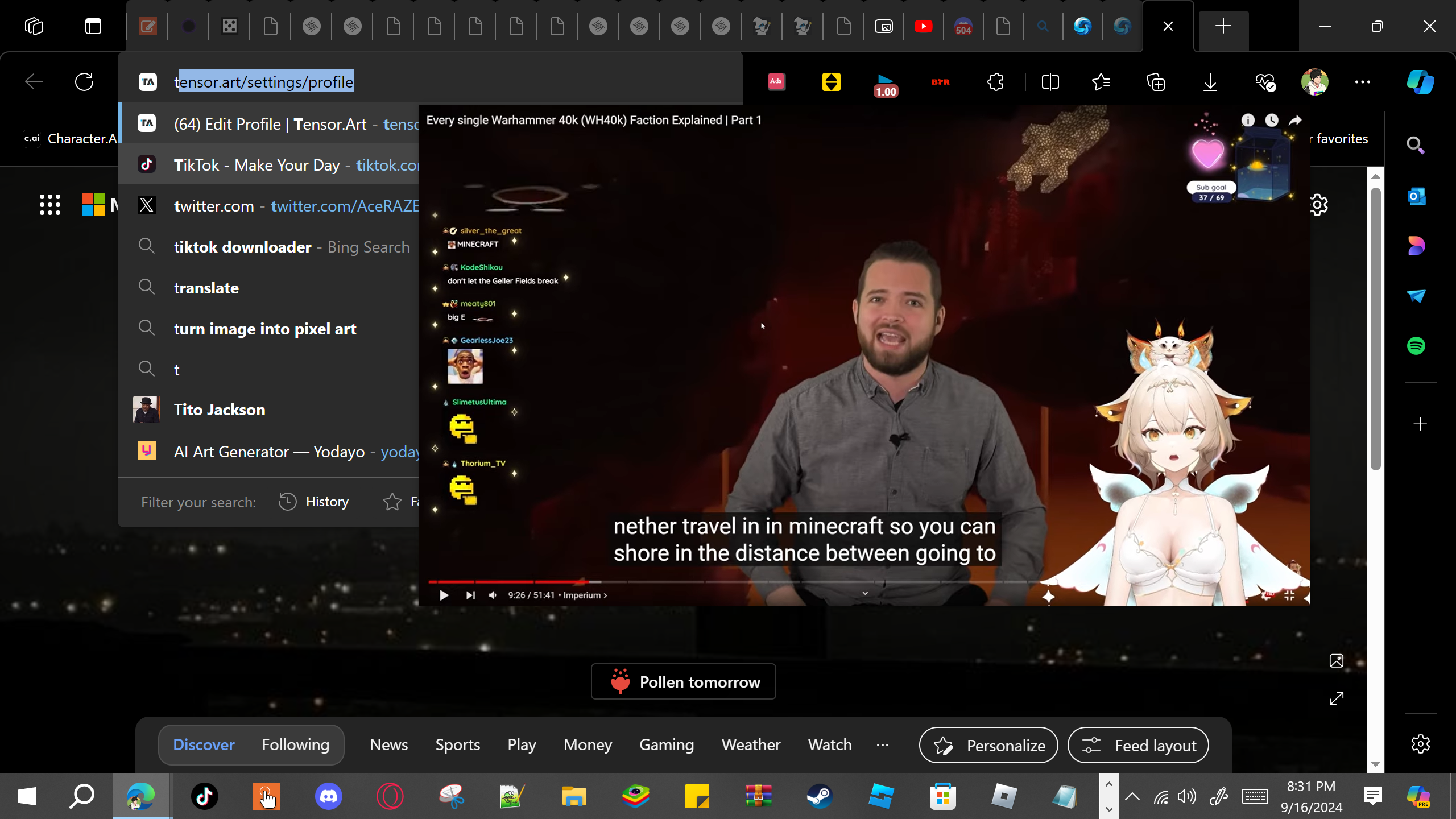Open the Workspaces icon in tab bar
This screenshot has height=819, width=1456.
[34, 26]
